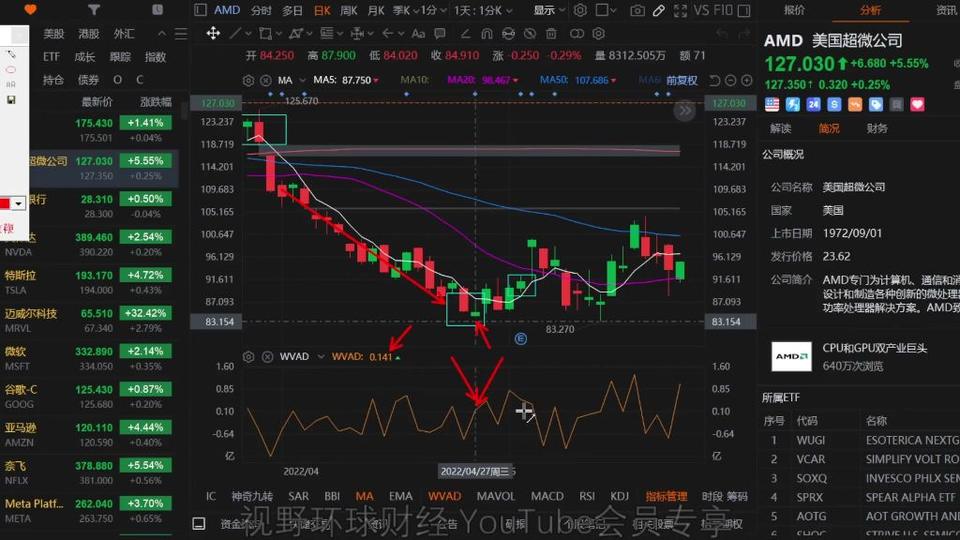
Task: Remove the WVAD indicator with X icon
Action: pyautogui.click(x=267, y=356)
